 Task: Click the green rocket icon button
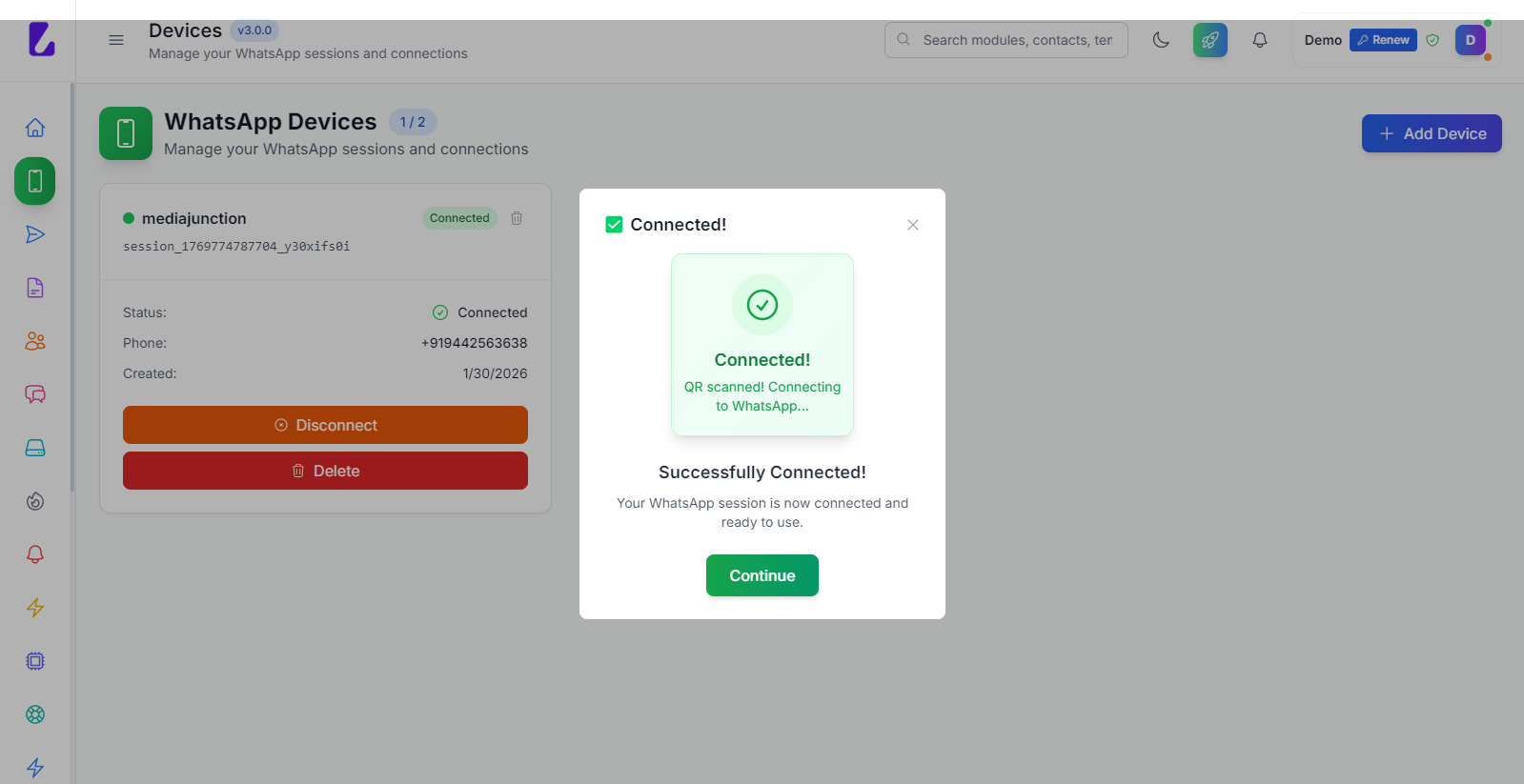(1210, 40)
